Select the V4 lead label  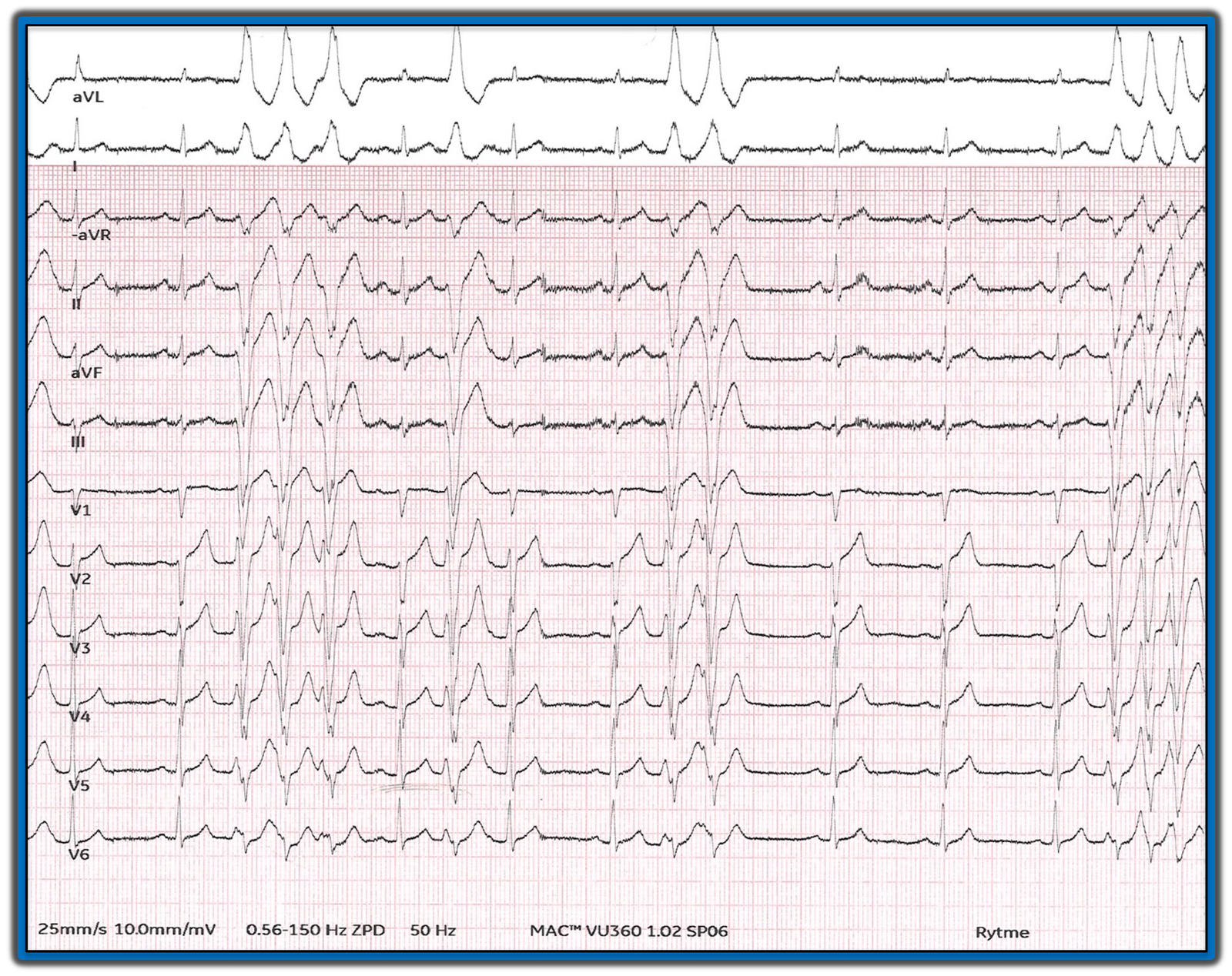pyautogui.click(x=80, y=717)
